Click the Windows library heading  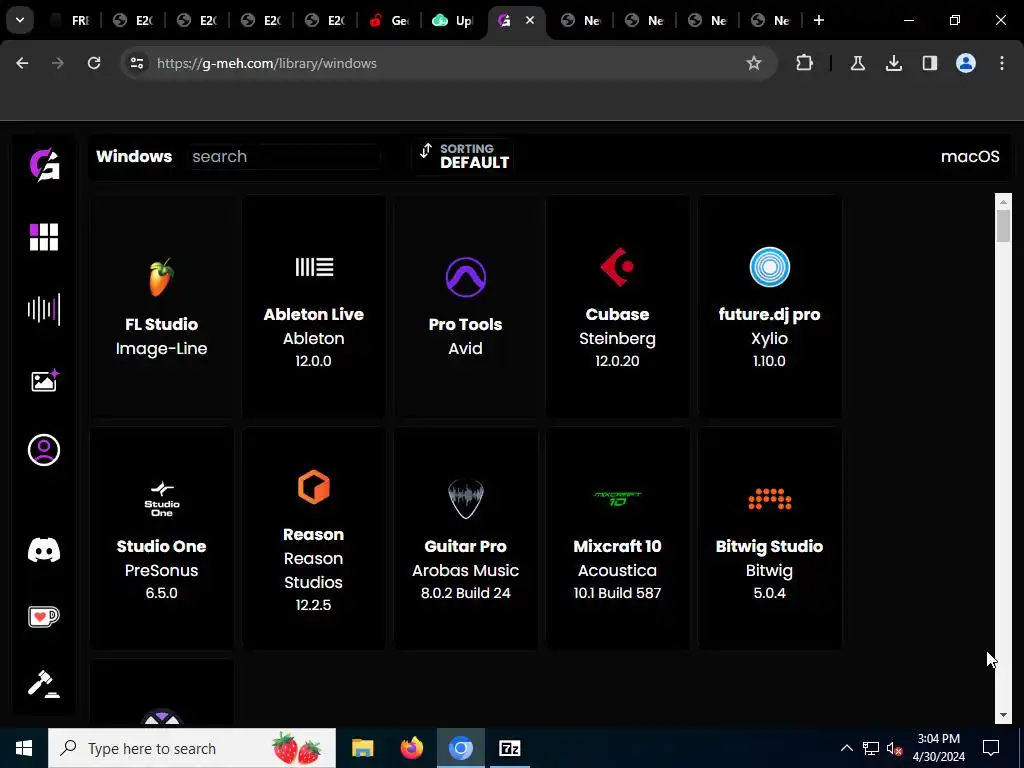click(x=134, y=156)
